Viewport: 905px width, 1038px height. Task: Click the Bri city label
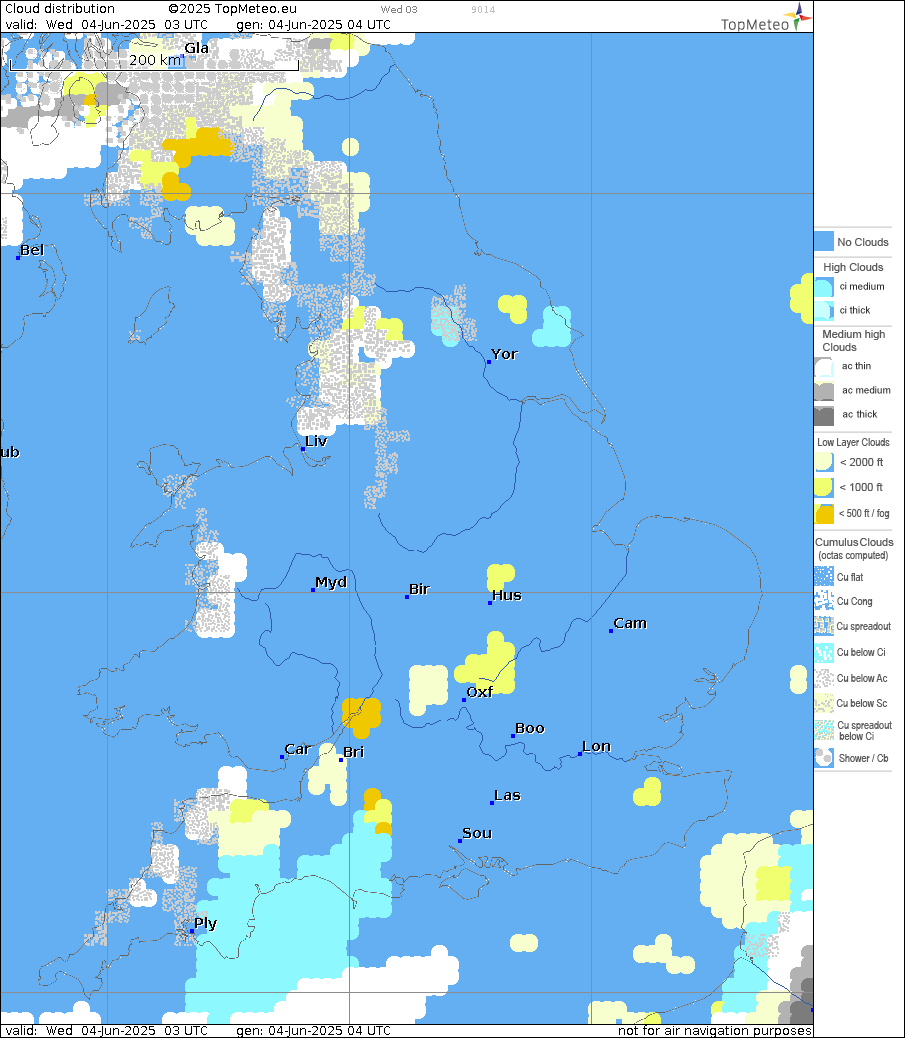(x=354, y=753)
